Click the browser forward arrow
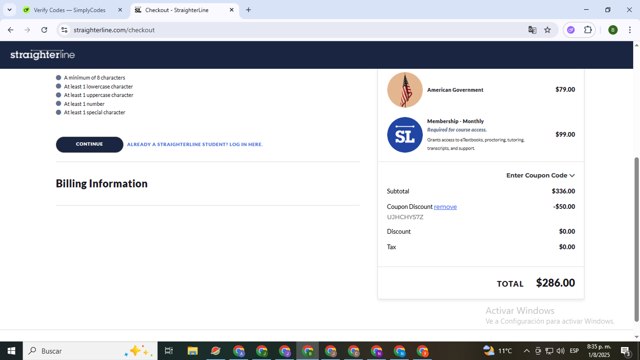640x360 pixels. pyautogui.click(x=27, y=30)
